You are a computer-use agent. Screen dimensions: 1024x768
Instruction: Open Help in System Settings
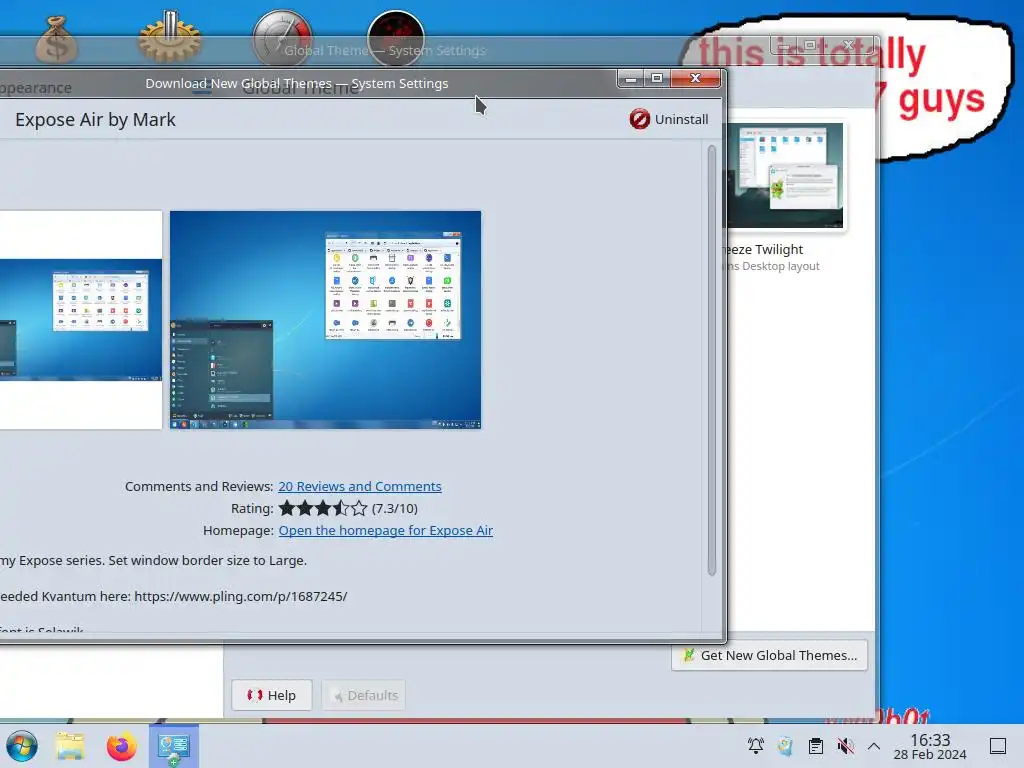272,695
